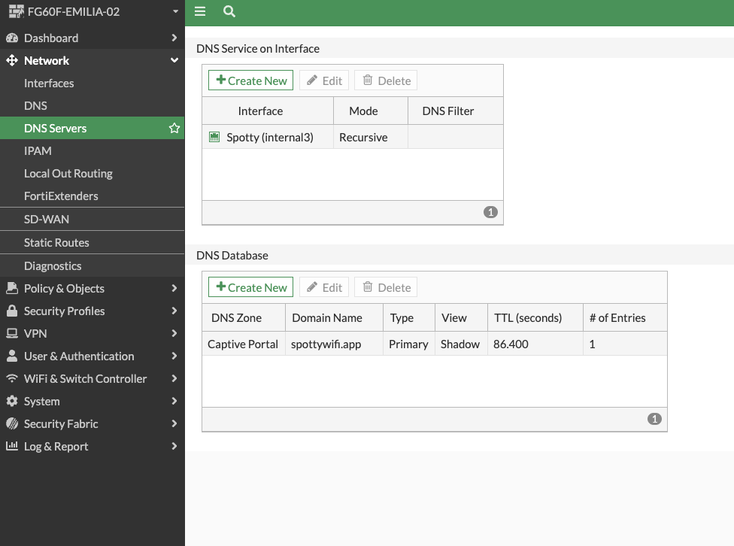Edit the selected DNS Database entry
The height and width of the screenshot is (546, 734).
(x=324, y=287)
